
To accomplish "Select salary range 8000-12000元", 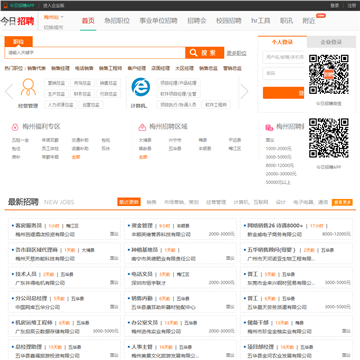I will [280, 165].
